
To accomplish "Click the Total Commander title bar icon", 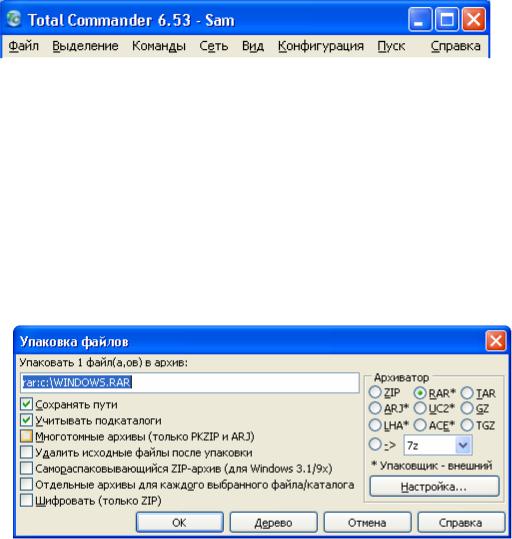I will tap(14, 19).
